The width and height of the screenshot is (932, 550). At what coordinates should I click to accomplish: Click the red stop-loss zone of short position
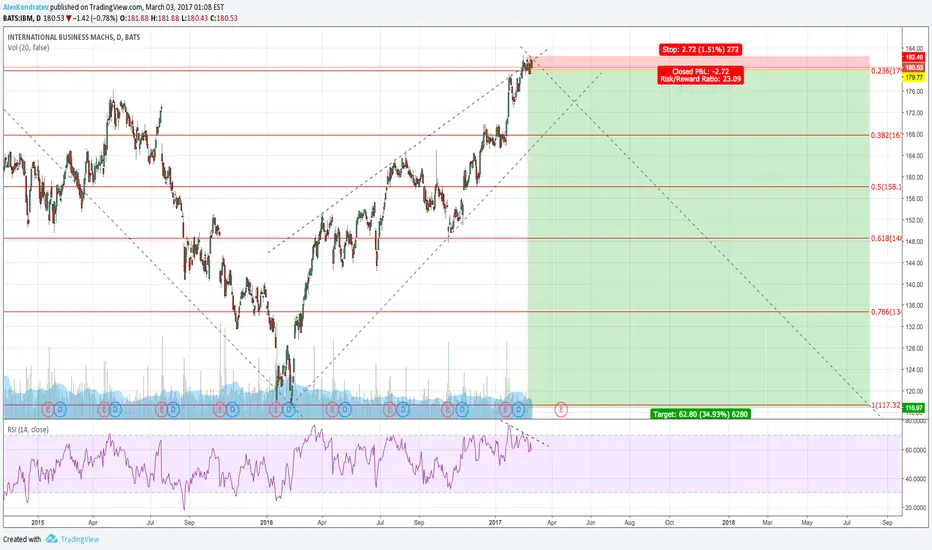698,63
